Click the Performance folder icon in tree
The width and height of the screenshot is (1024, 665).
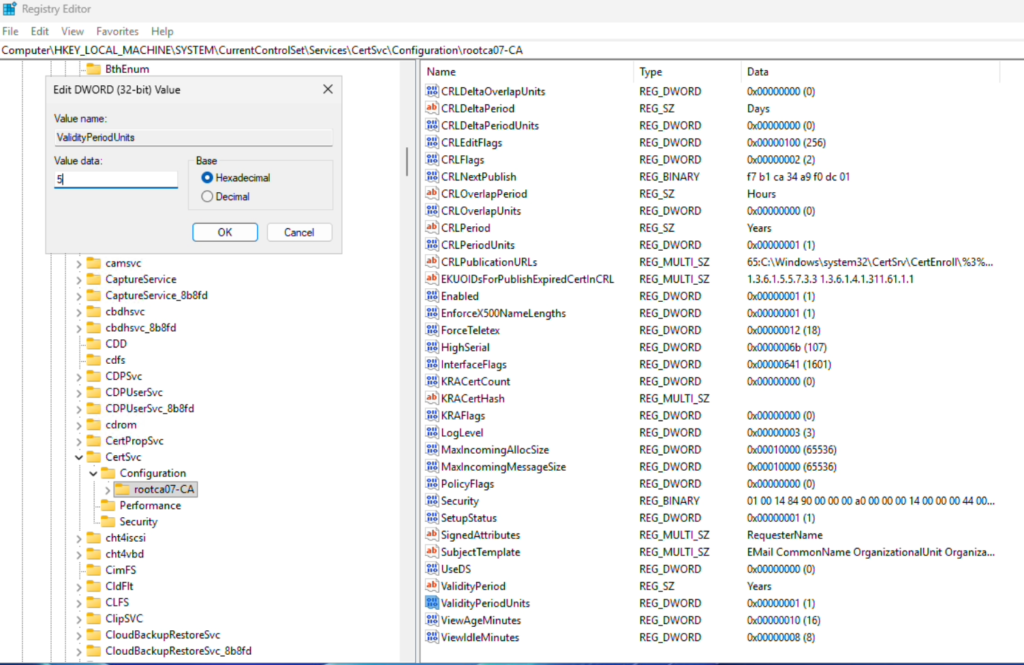[108, 506]
